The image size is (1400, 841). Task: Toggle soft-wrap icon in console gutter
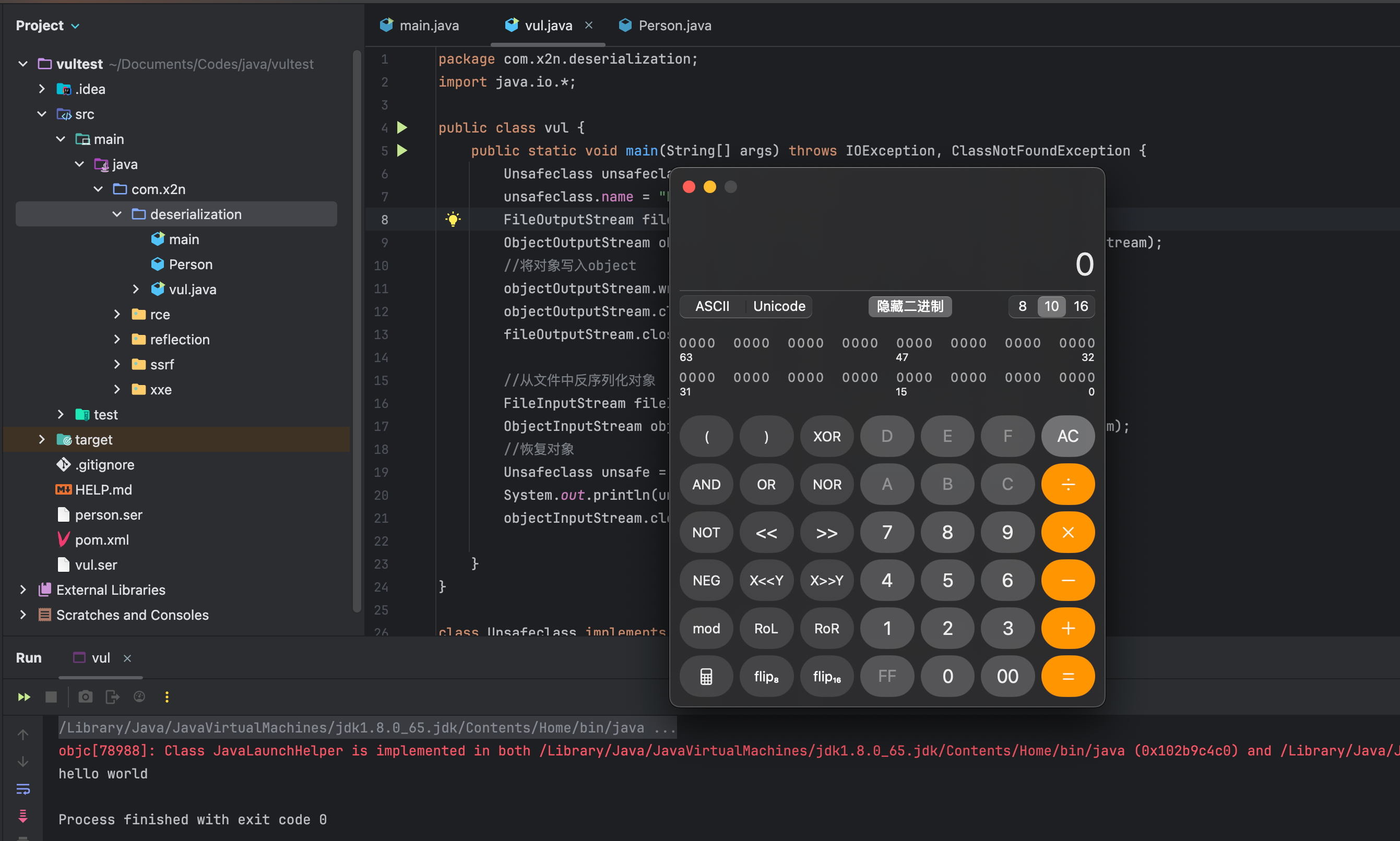22,789
